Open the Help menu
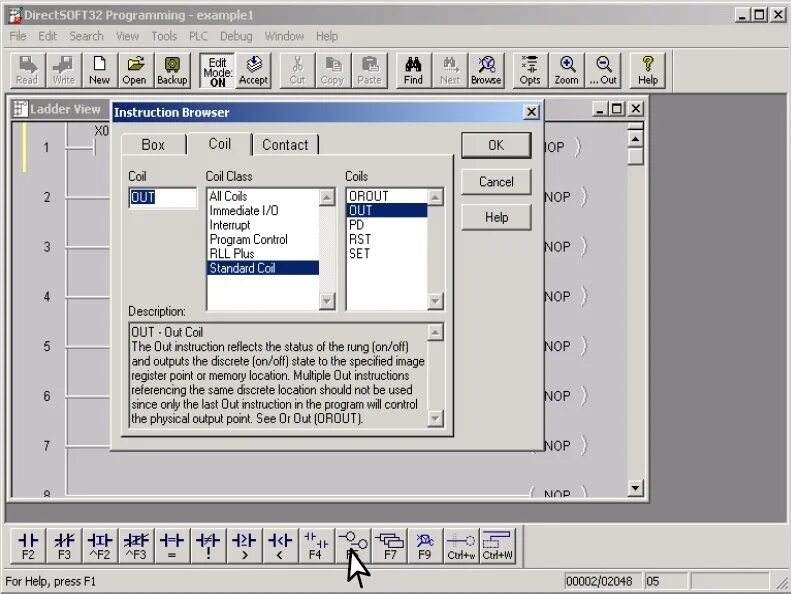 [327, 36]
